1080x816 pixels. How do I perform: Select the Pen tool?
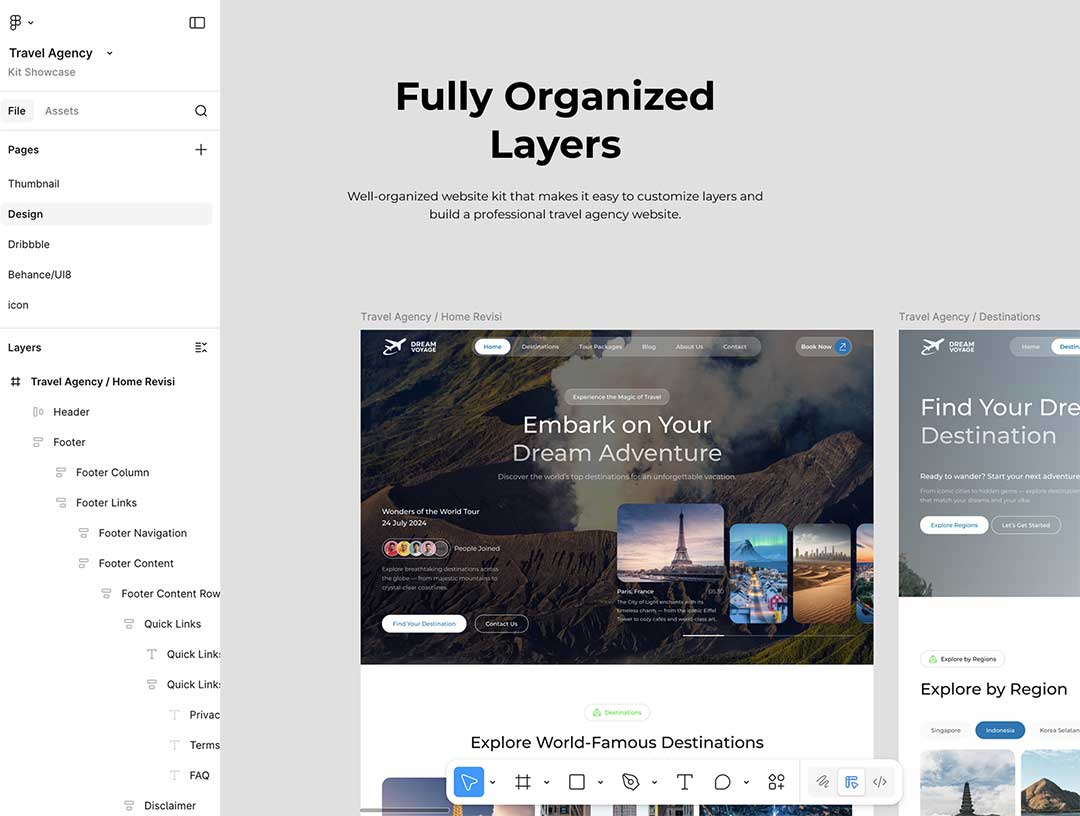630,782
